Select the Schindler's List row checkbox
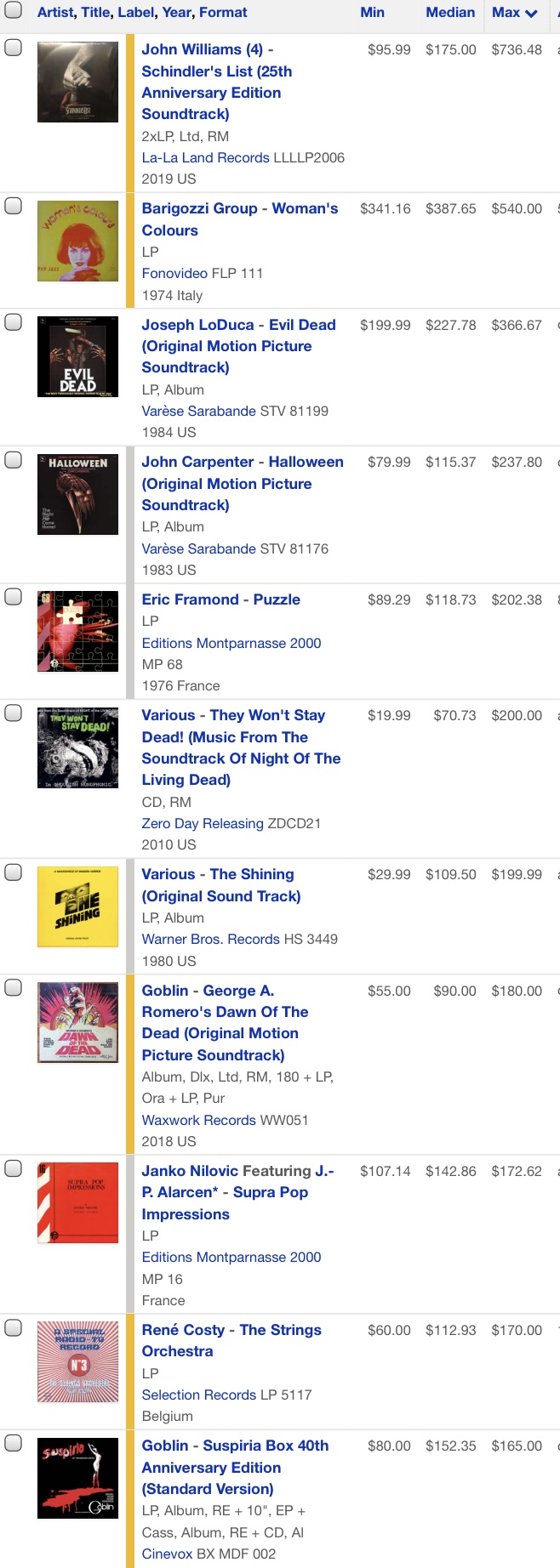Screen dimensions: 560x1568 pyautogui.click(x=14, y=47)
